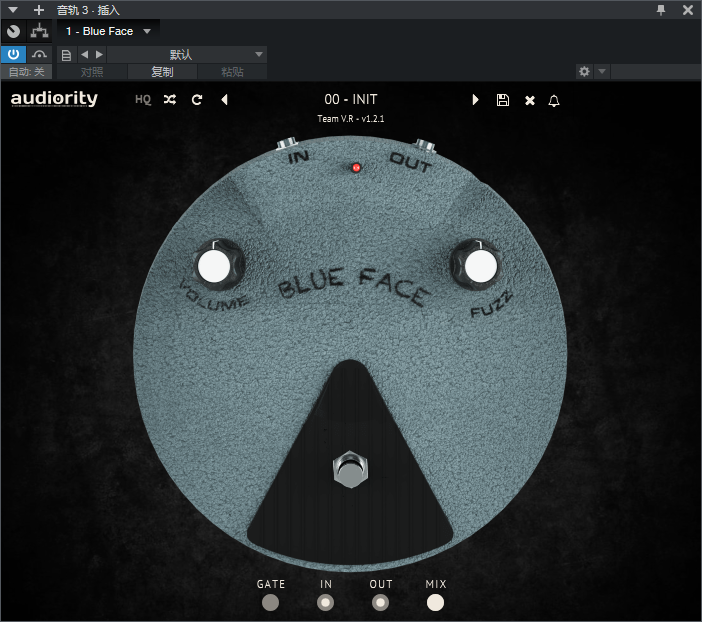702x622 pixels.
Task: Click the shuffle randomize icon
Action: pos(170,99)
